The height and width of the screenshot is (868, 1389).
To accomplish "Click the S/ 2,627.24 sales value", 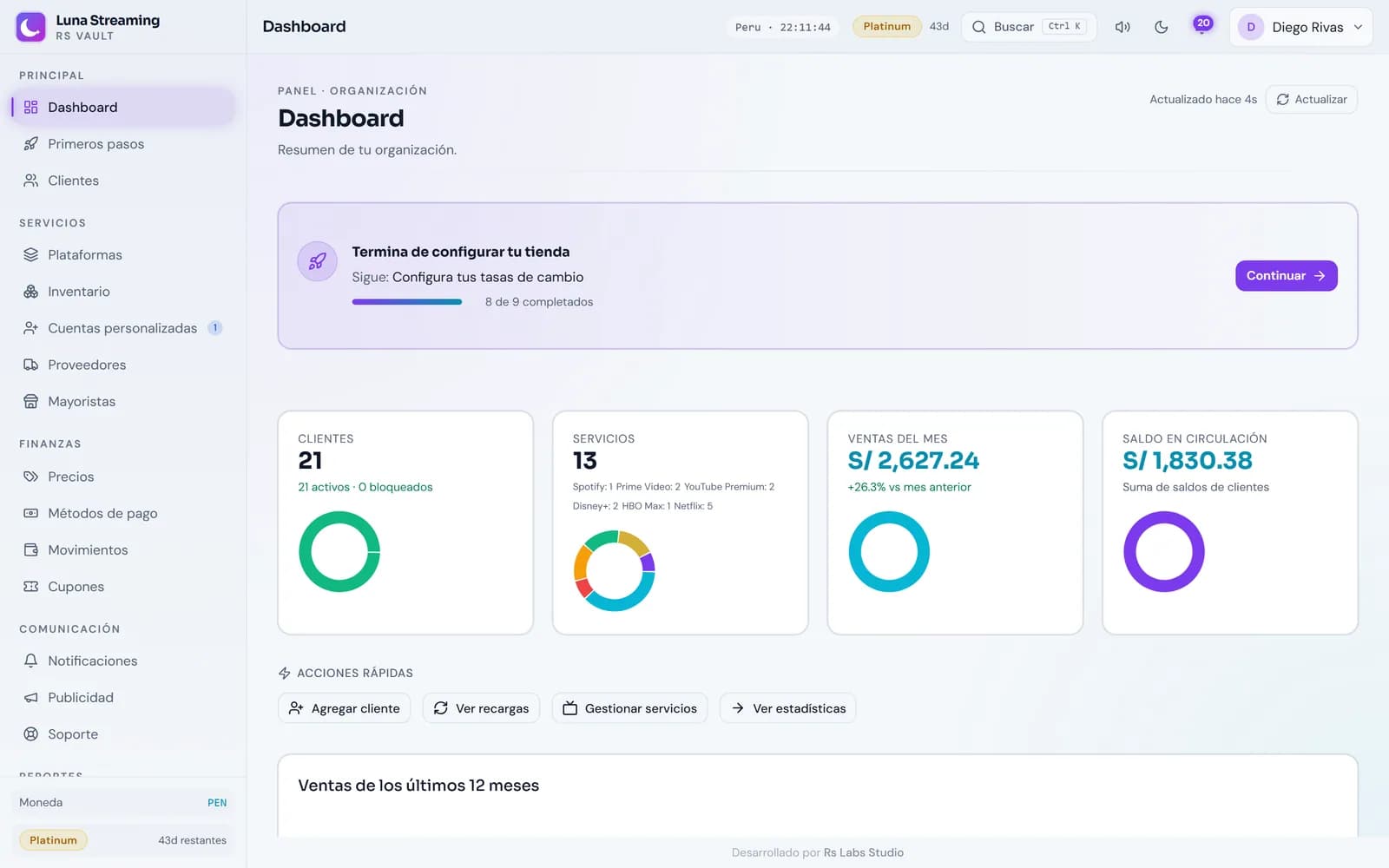I will (x=913, y=460).
